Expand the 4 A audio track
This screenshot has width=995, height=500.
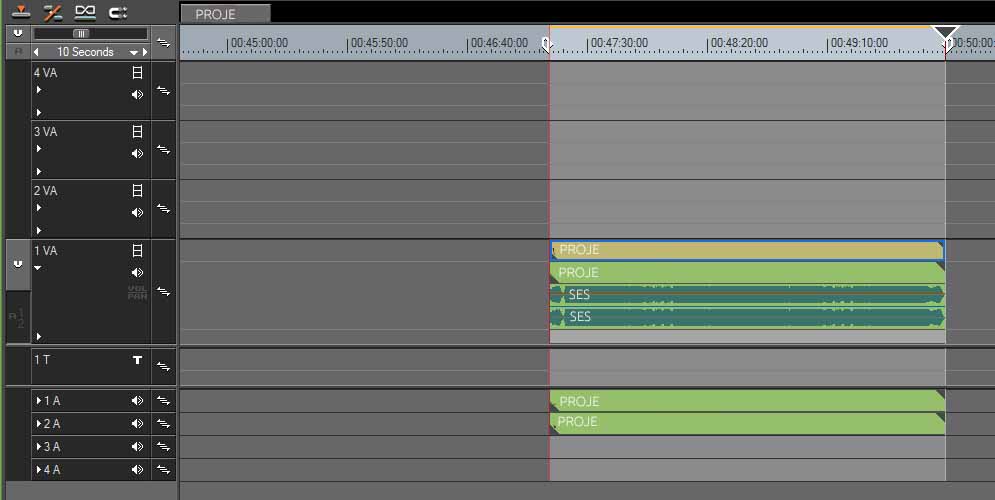click(x=39, y=470)
